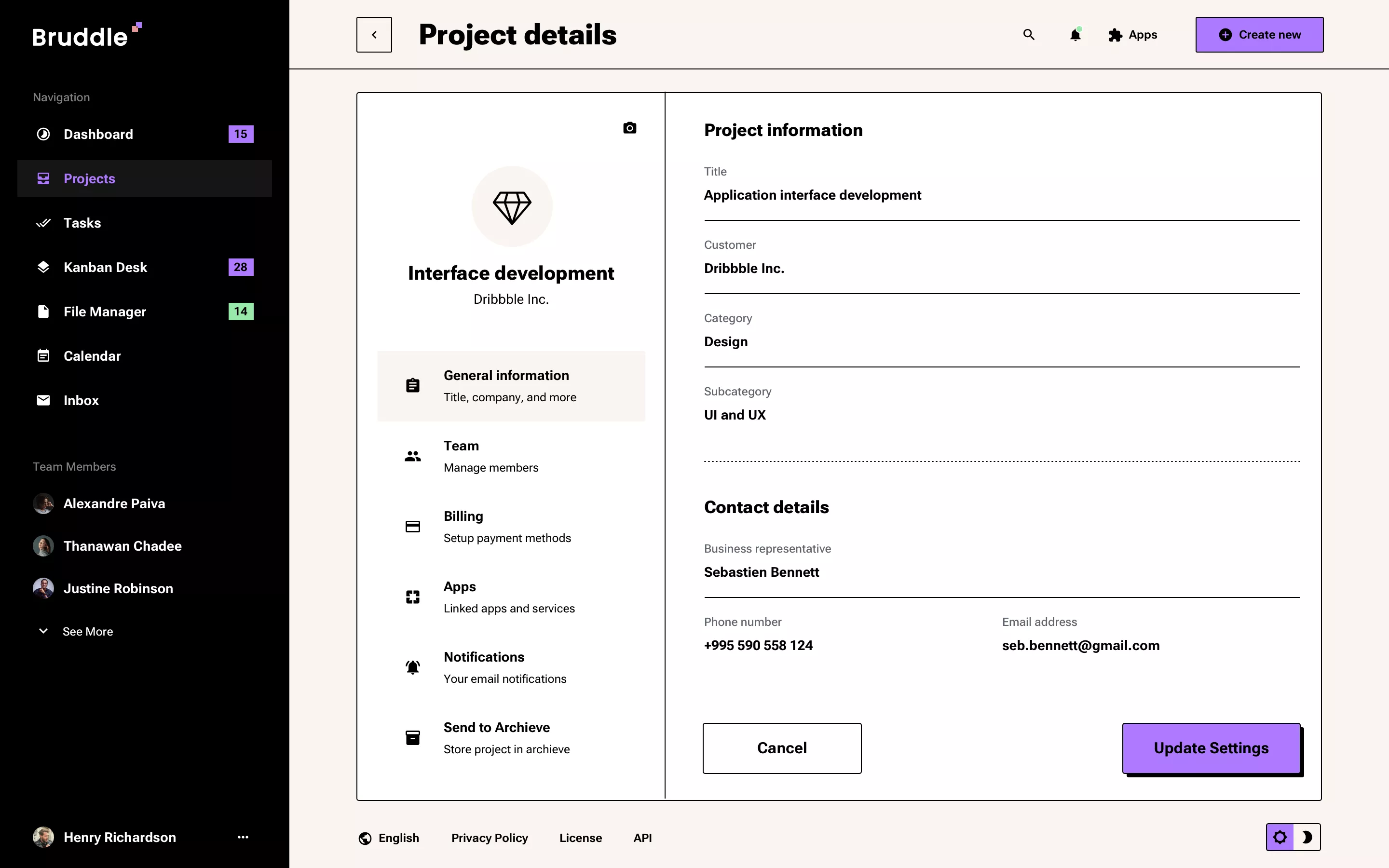
Task: Open the Privacy Policy link
Action: tap(489, 838)
